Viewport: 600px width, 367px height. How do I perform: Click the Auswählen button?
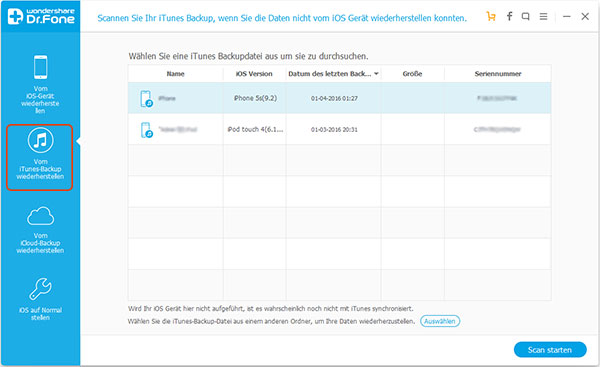[x=440, y=321]
